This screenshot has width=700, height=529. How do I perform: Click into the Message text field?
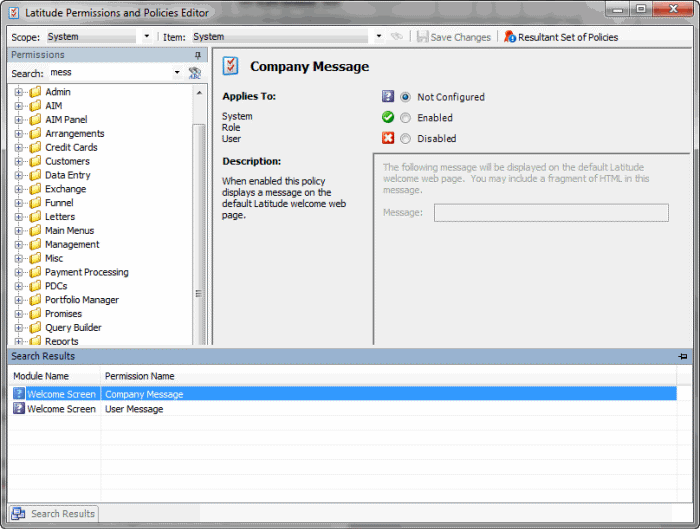(551, 213)
